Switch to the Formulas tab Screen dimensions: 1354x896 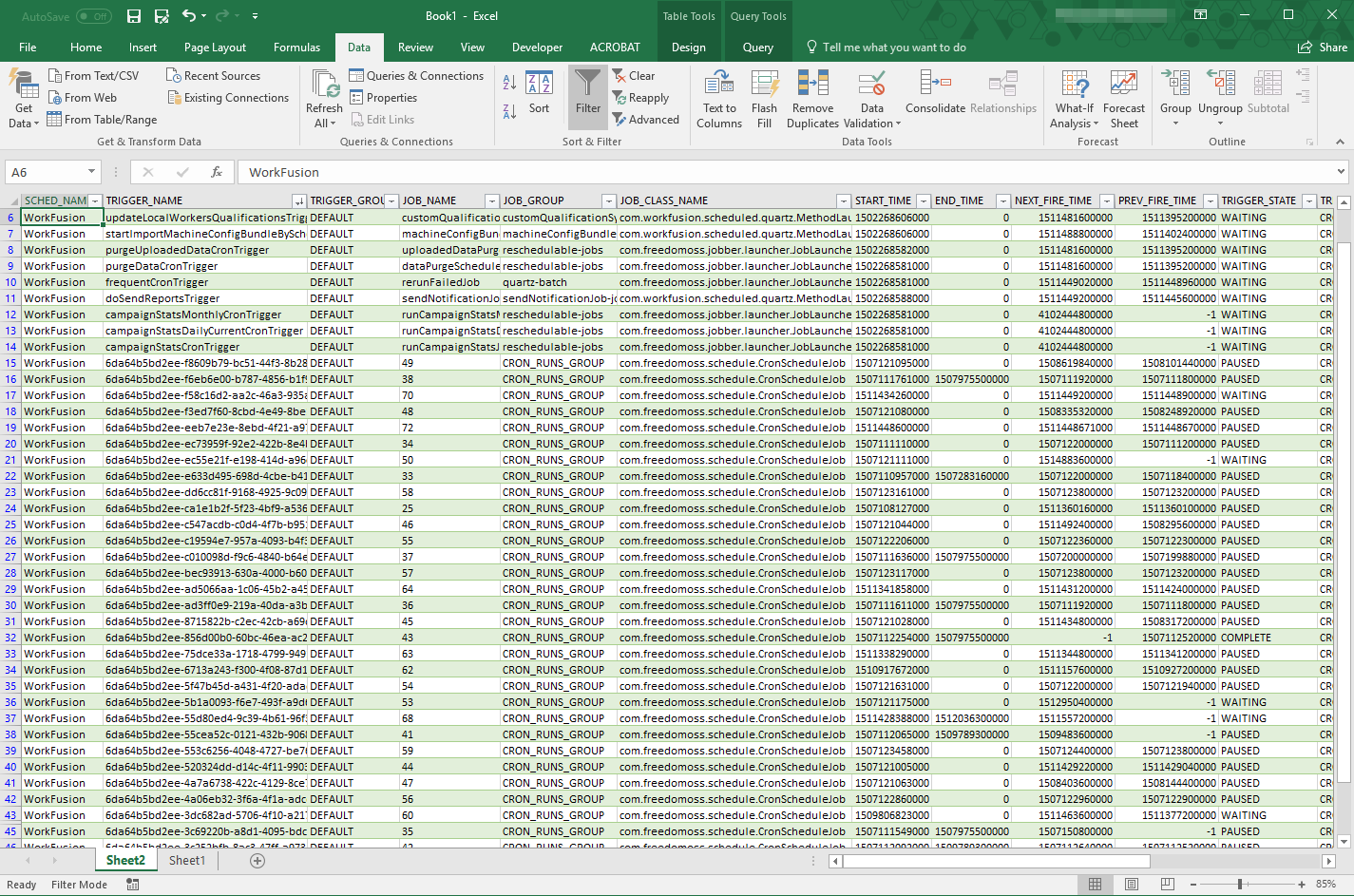pyautogui.click(x=297, y=48)
